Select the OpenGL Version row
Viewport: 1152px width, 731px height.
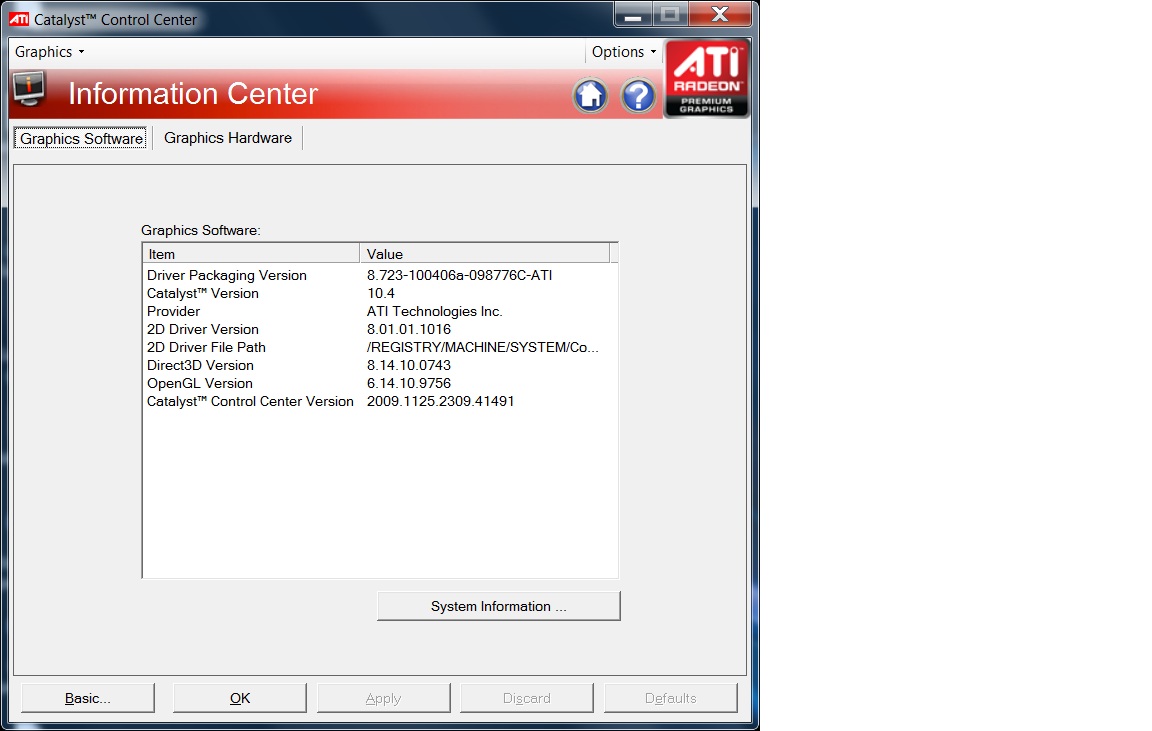point(380,383)
